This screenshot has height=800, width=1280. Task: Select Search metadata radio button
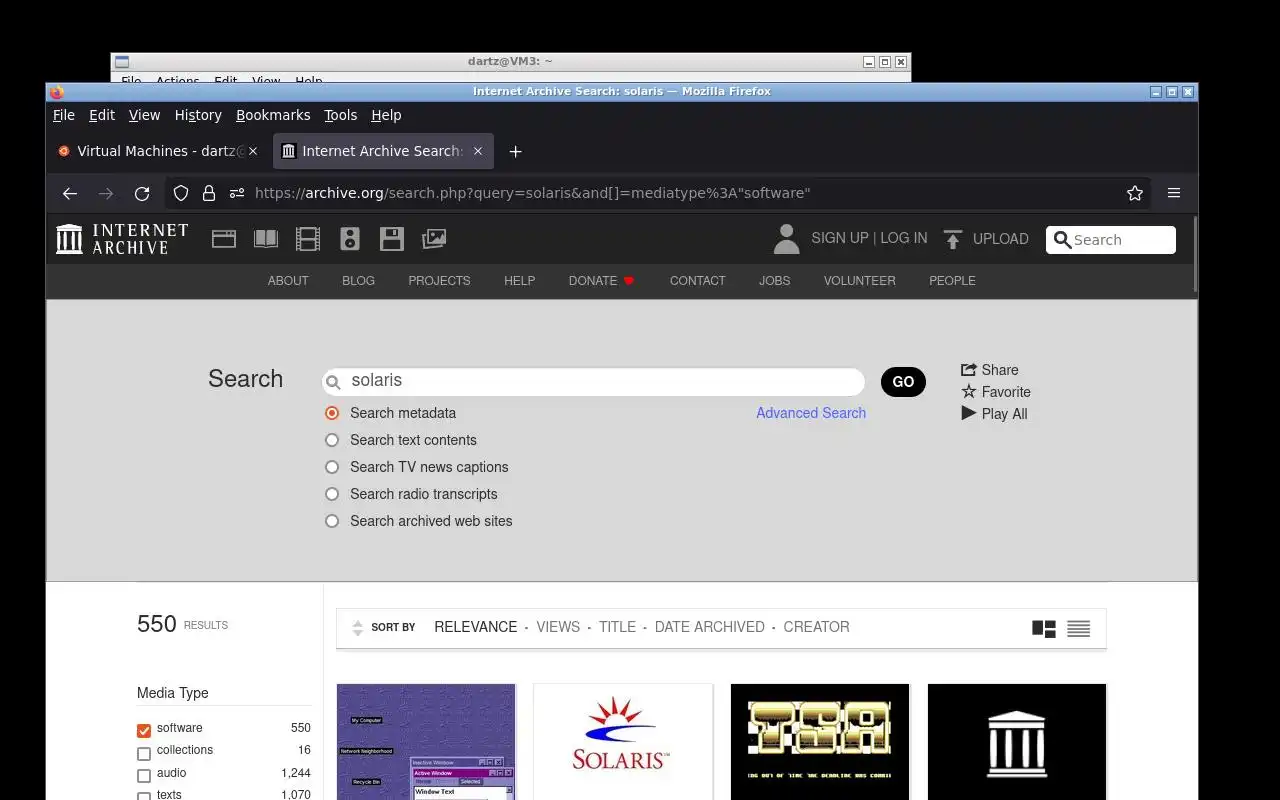332,413
